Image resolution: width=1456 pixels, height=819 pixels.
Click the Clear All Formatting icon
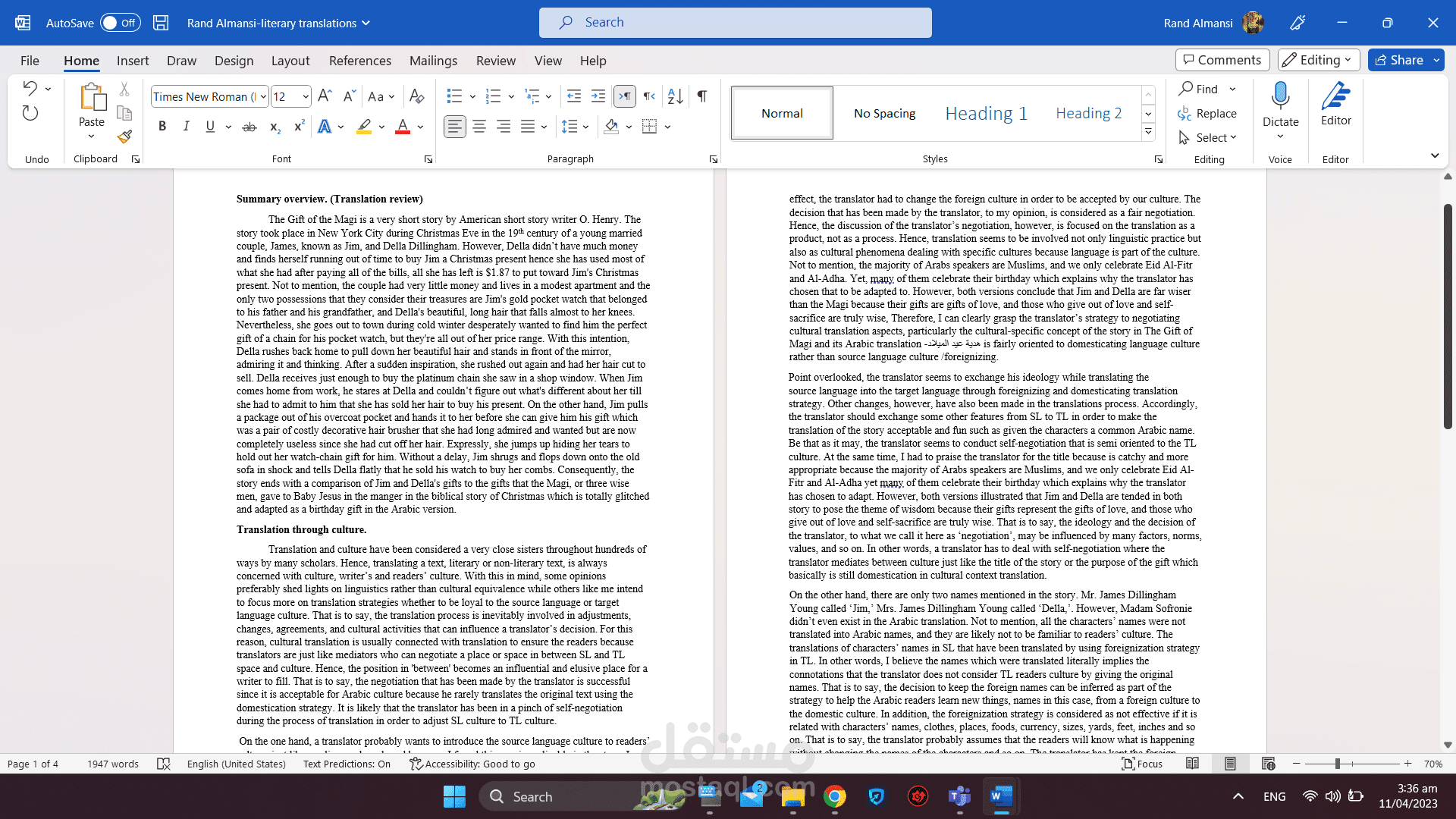click(x=416, y=96)
